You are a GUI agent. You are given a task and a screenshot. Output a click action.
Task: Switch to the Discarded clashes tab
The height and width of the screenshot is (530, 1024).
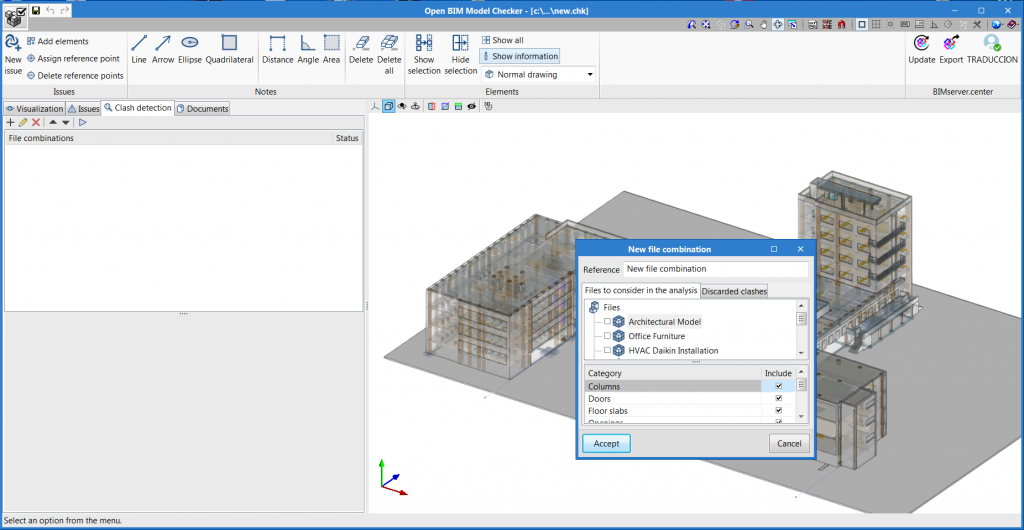(x=734, y=291)
